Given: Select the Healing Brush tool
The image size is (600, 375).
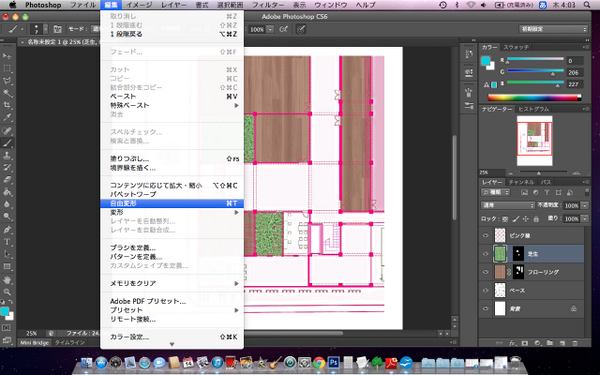Looking at the screenshot, I should click(7, 131).
